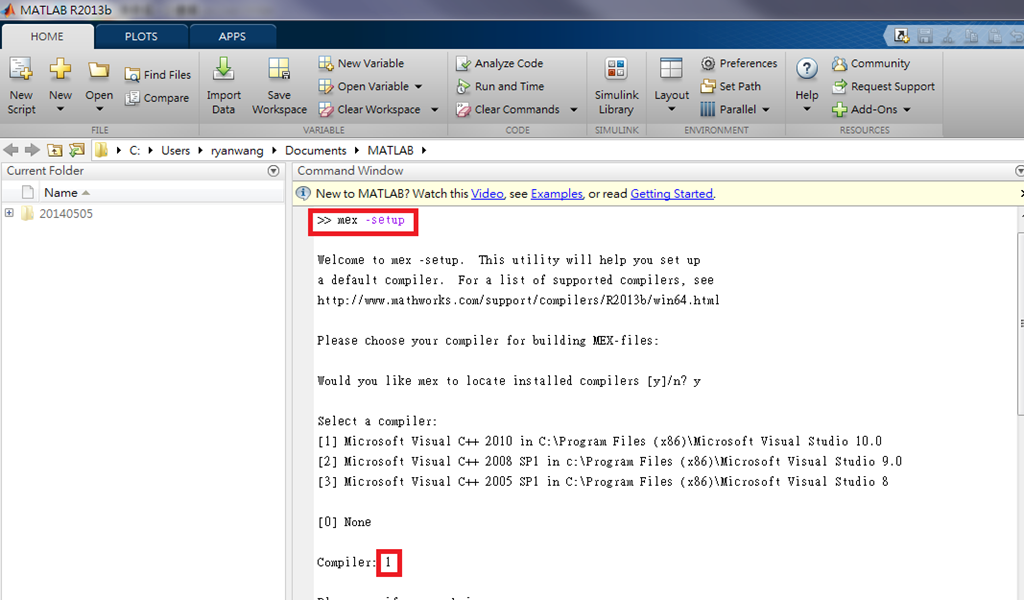Open the Preferences gear
This screenshot has height=600, width=1024.
coord(708,63)
